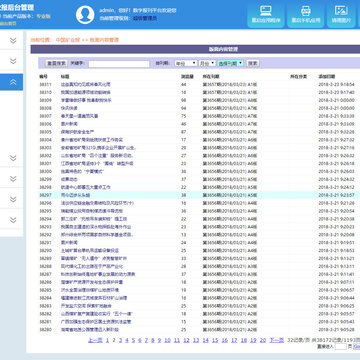Click the 超级管理员 role link in header
The height and width of the screenshot is (360, 360).
coord(145,18)
